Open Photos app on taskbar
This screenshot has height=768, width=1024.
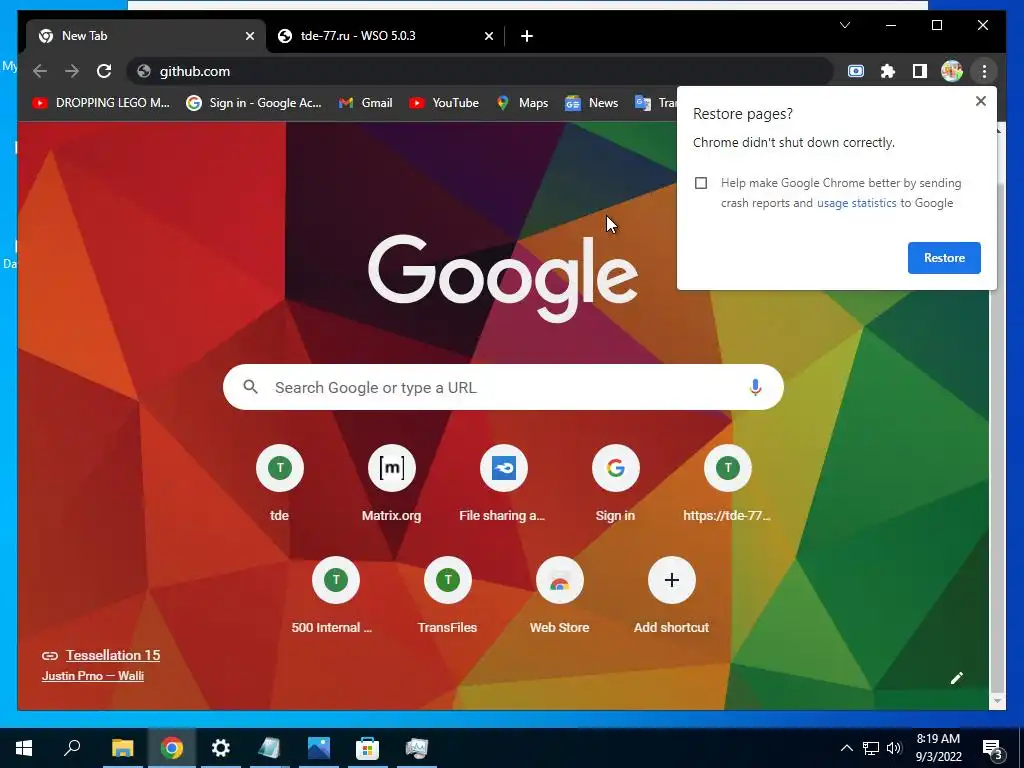point(319,748)
